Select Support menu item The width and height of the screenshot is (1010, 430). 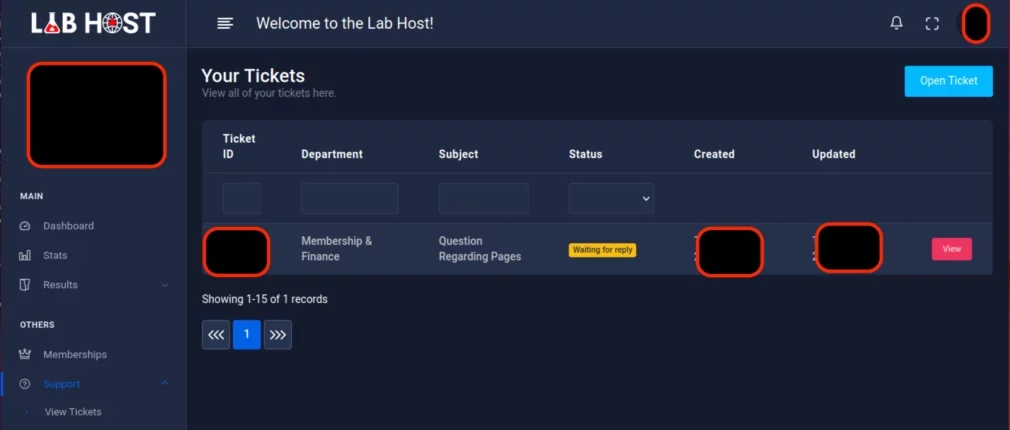(x=62, y=384)
